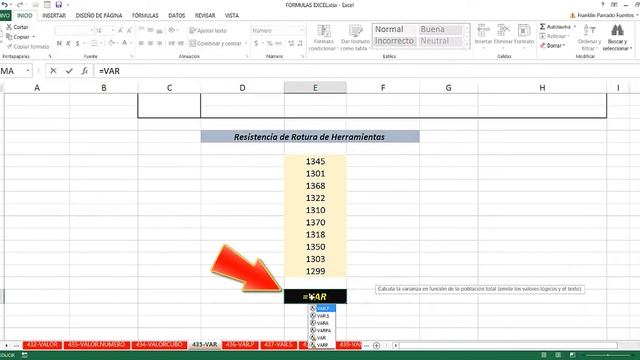The height and width of the screenshot is (360, 640).
Task: Switch to DISEÑO DE PÁGINA tab
Action: (99, 16)
